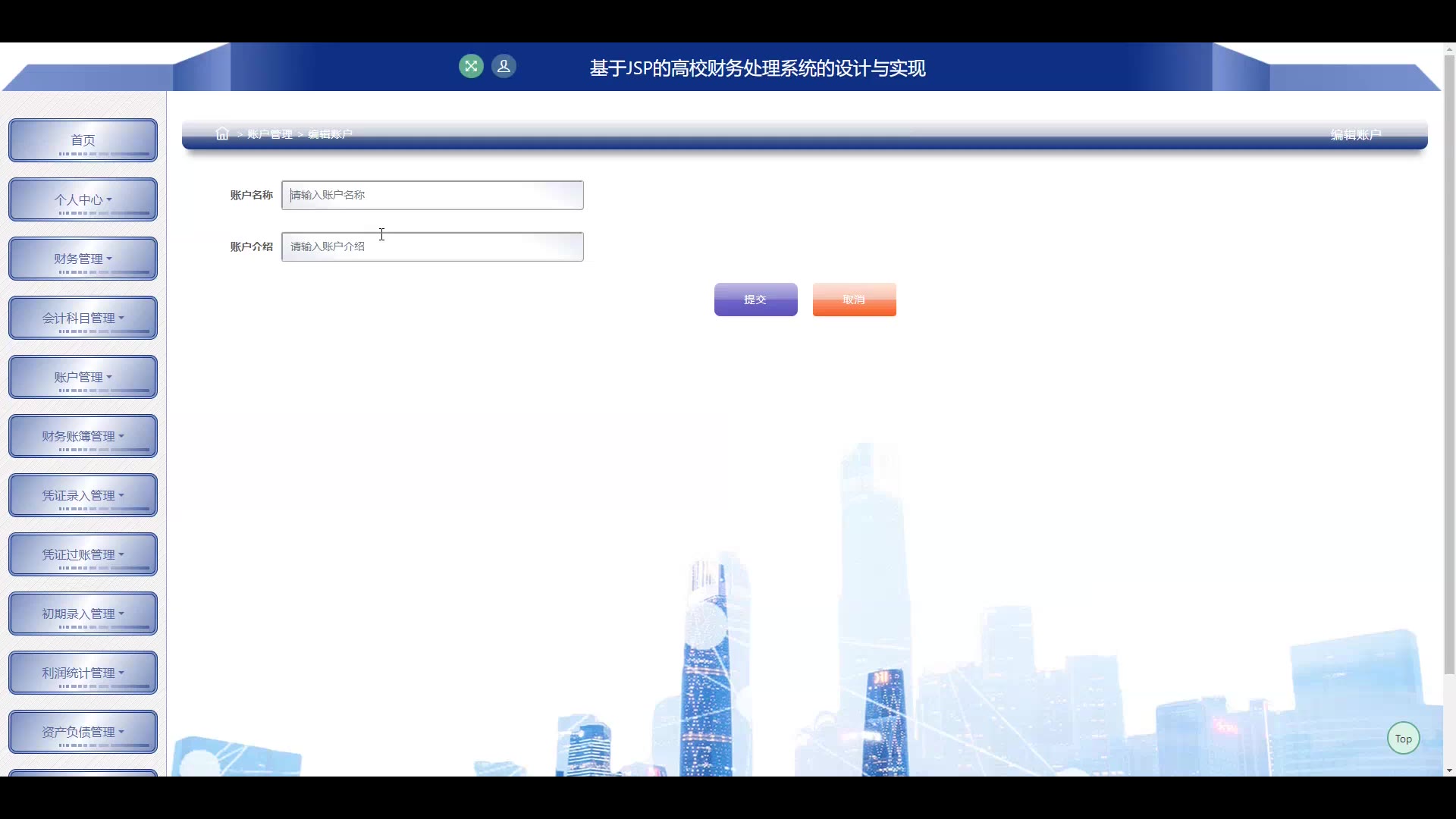Click 编辑账户 in the breadcrumb trail
Screen dimensions: 1456x819
[x=330, y=134]
